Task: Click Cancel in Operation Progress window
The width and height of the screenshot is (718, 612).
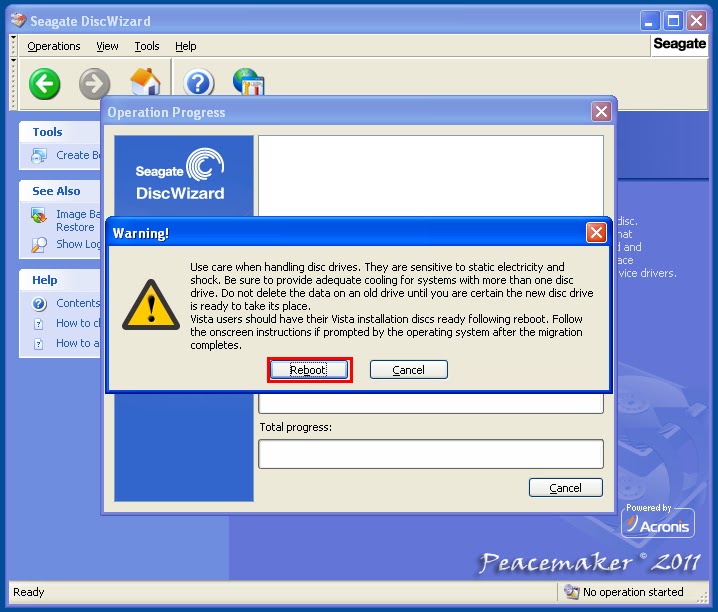Action: 566,488
